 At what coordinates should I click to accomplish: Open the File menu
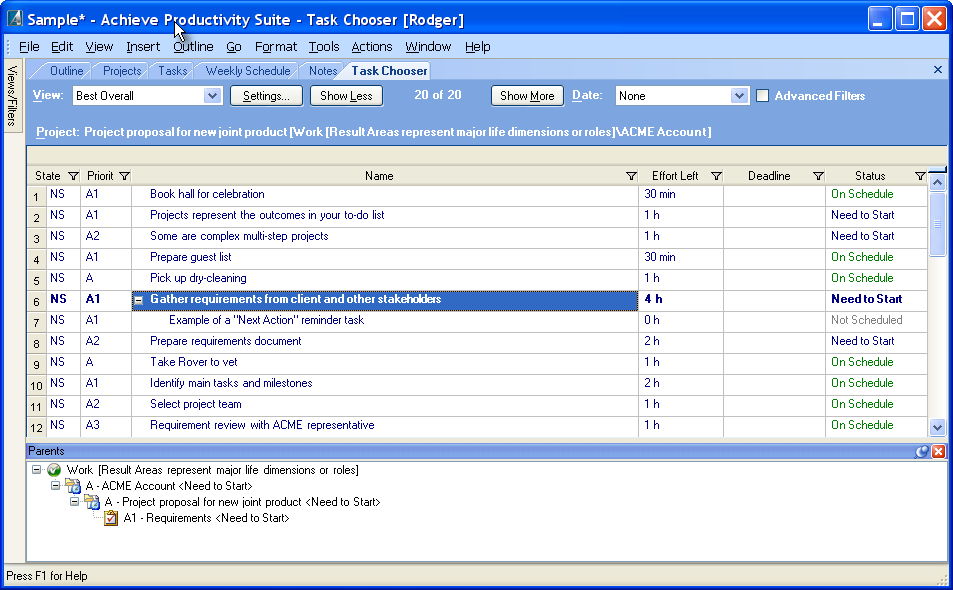[x=29, y=47]
